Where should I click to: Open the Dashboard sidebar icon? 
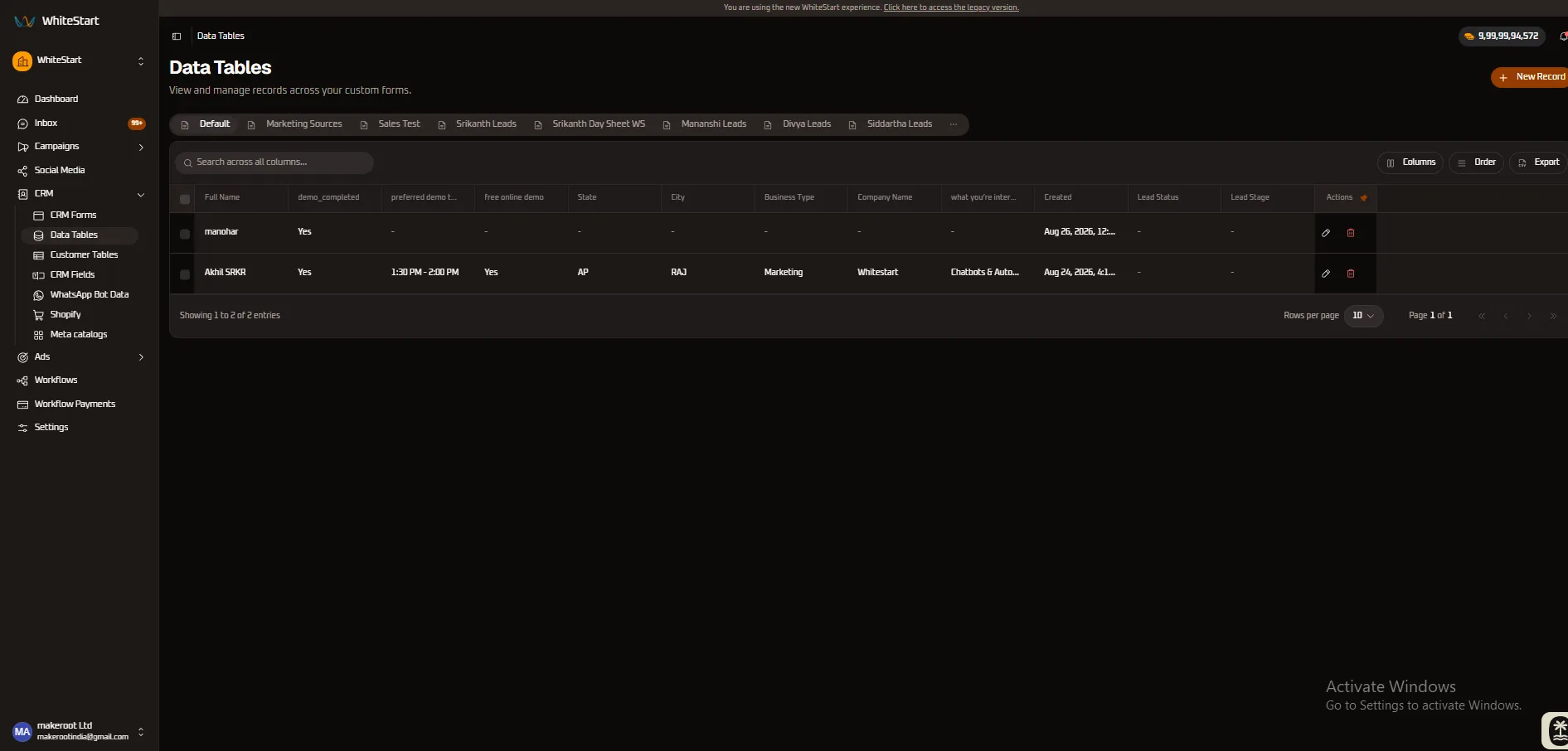tap(23, 99)
